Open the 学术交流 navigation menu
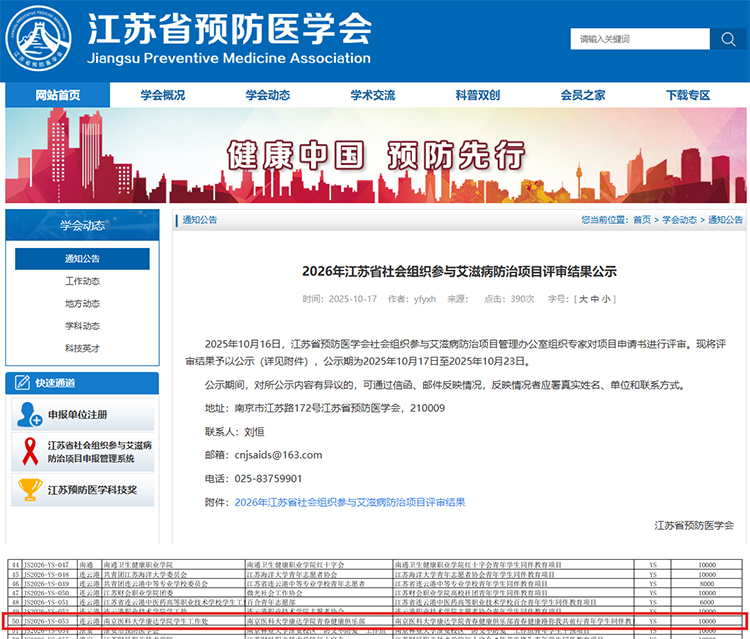 372,95
